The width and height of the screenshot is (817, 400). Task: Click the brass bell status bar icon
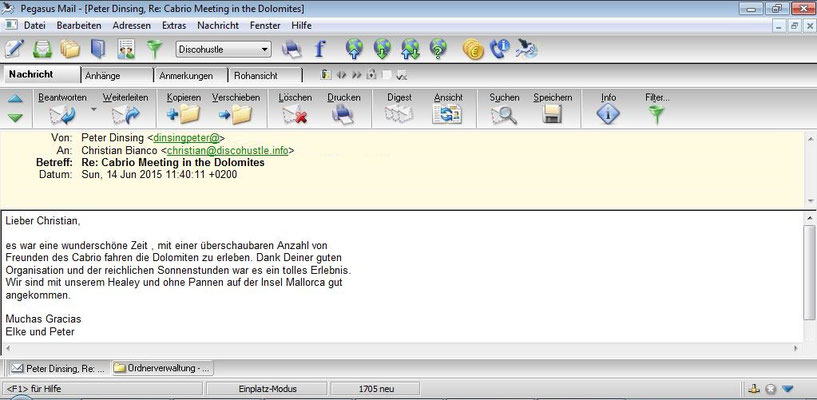click(x=753, y=389)
